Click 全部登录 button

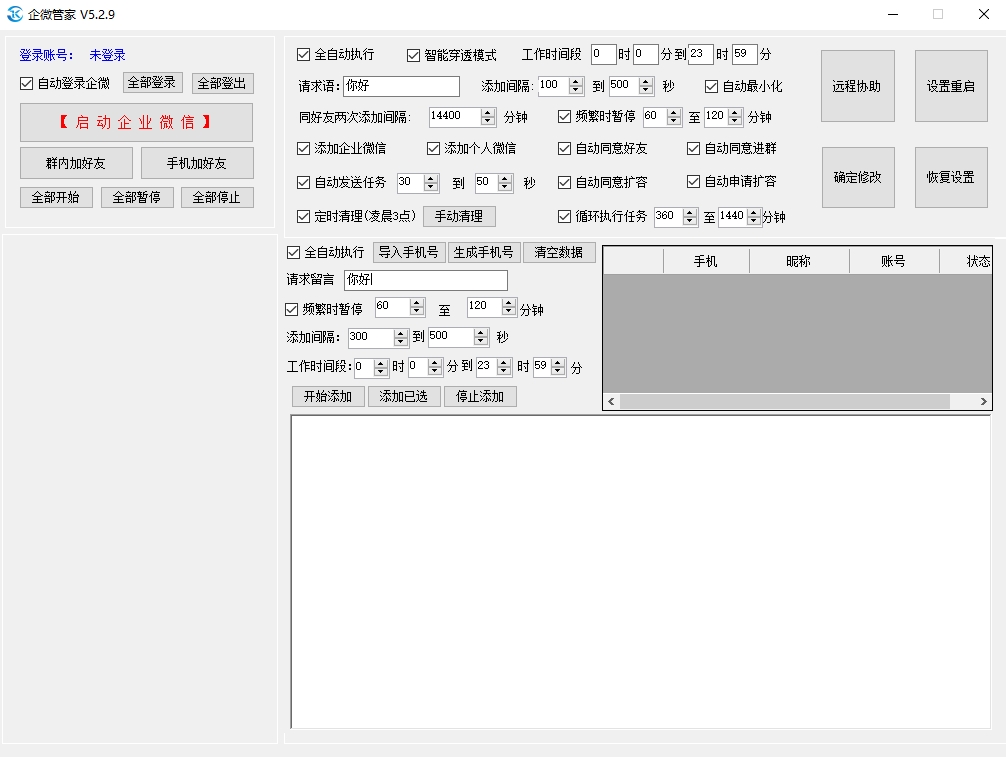pos(153,83)
